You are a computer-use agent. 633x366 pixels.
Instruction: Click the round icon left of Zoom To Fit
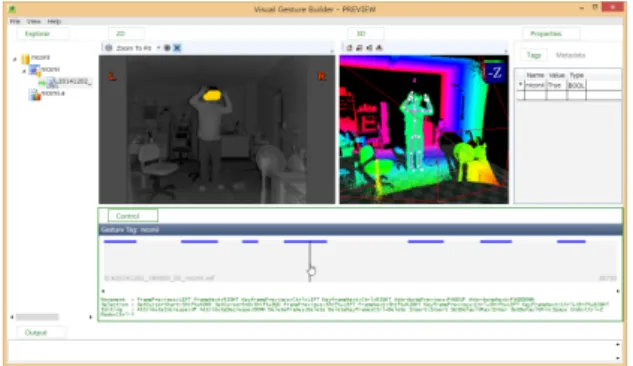click(109, 48)
